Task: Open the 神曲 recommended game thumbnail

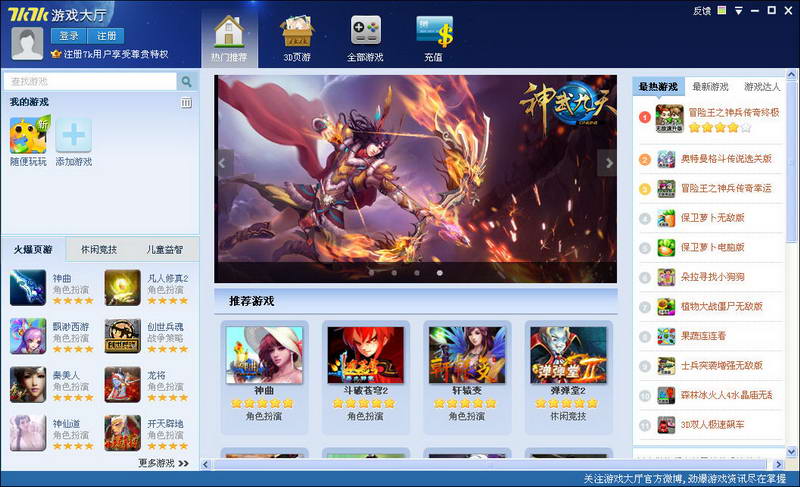Action: pos(265,356)
